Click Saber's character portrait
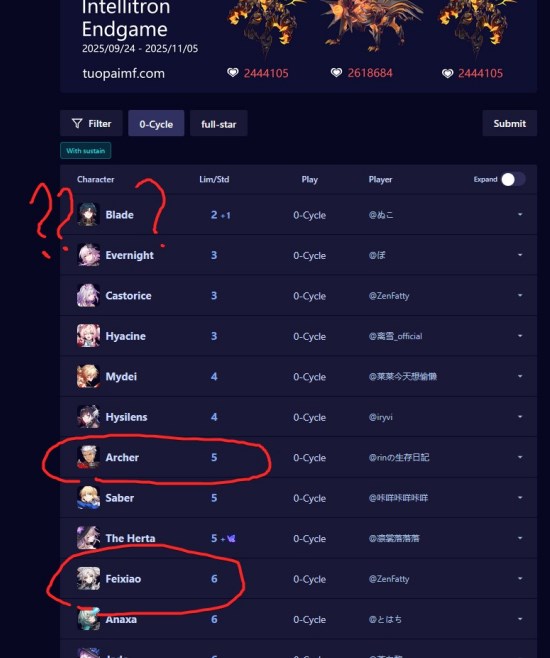Viewport: 550px width, 658px height. [x=89, y=498]
